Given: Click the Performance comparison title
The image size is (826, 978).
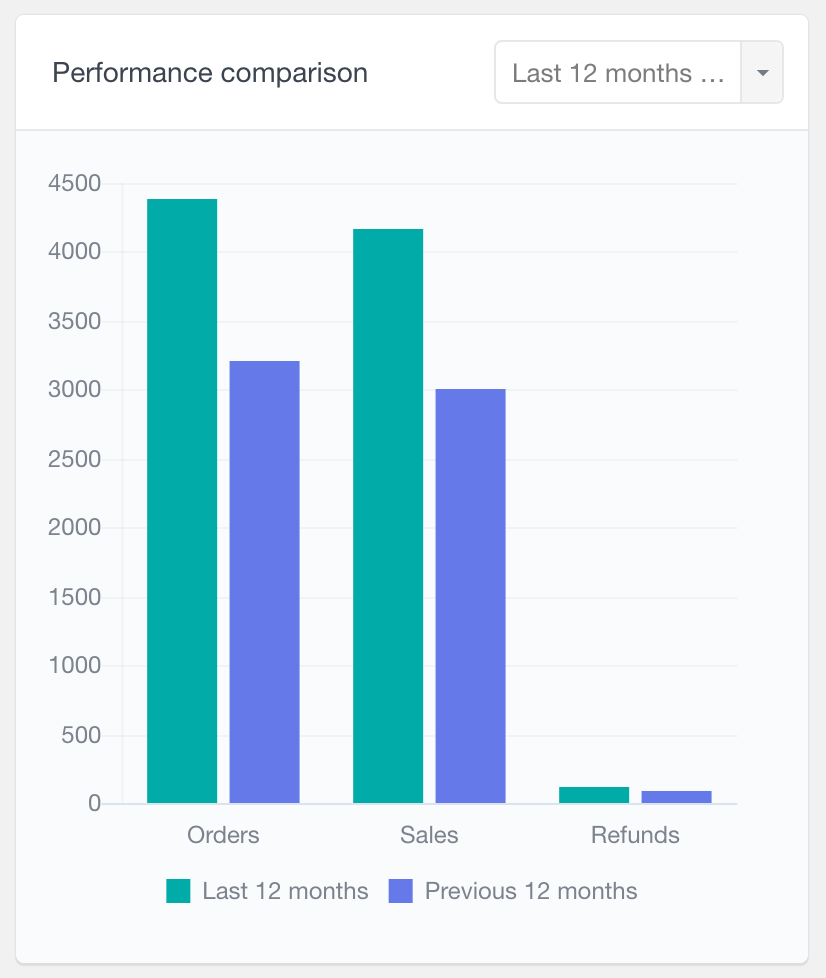Looking at the screenshot, I should point(210,72).
